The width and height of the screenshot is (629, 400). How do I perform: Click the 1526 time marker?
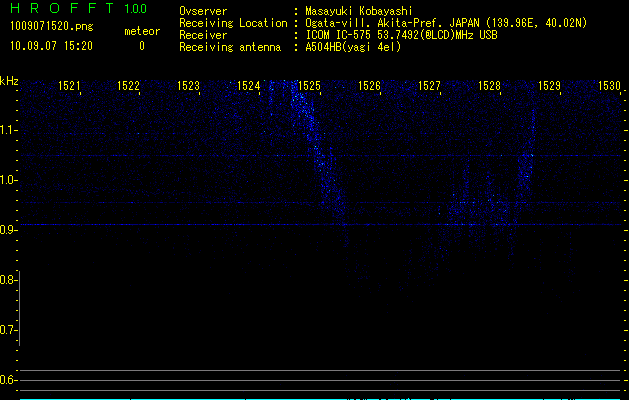(369, 86)
